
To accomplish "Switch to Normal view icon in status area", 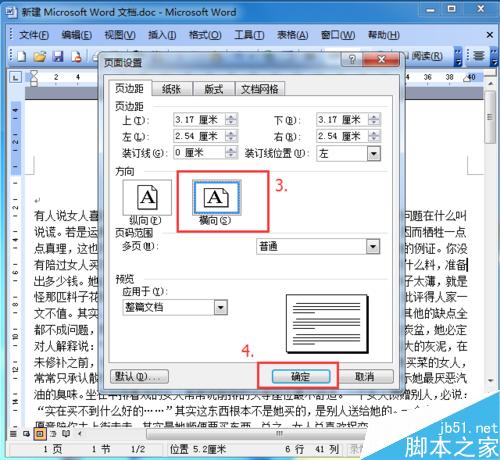I will (13, 434).
